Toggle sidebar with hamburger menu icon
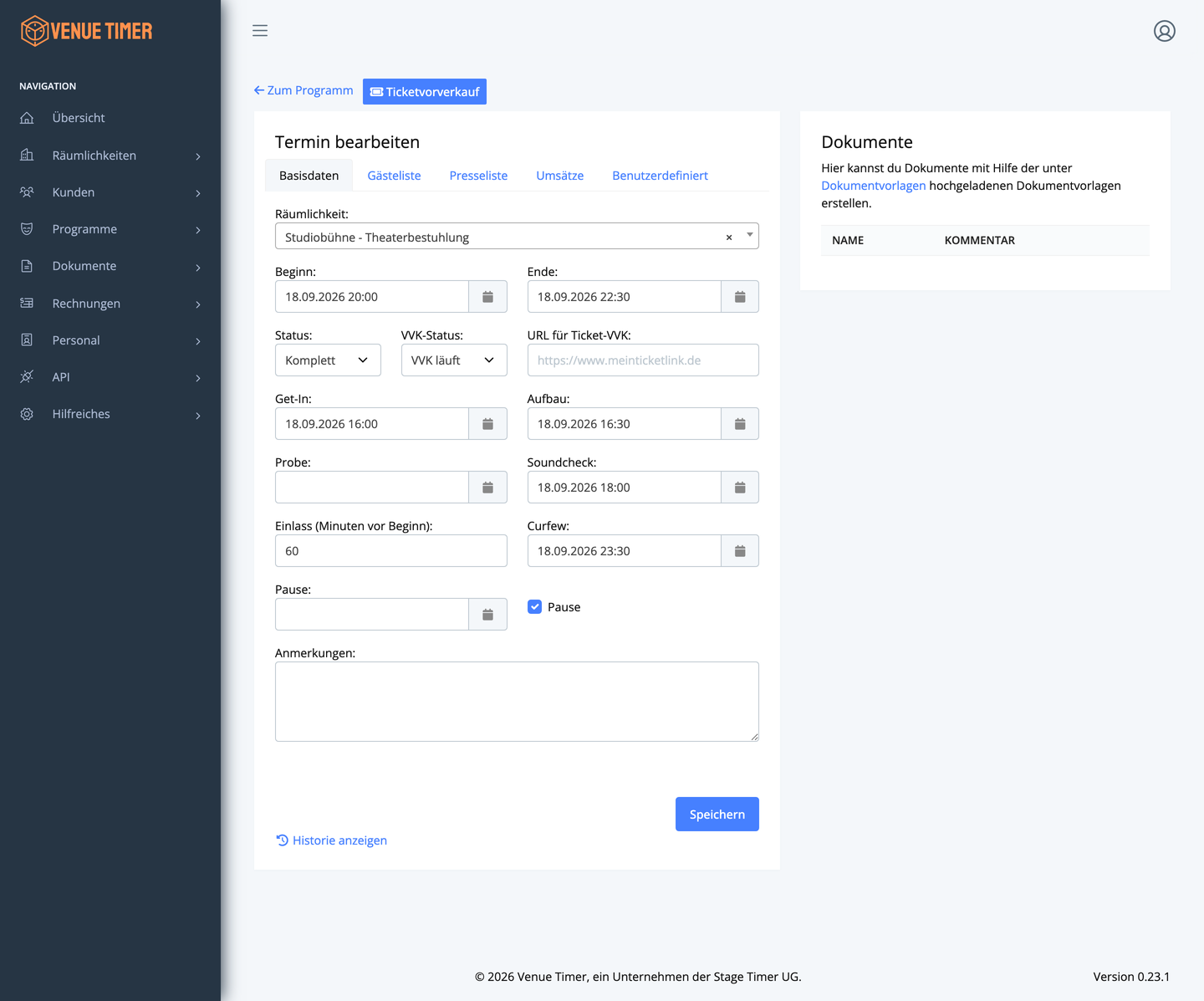 [260, 31]
